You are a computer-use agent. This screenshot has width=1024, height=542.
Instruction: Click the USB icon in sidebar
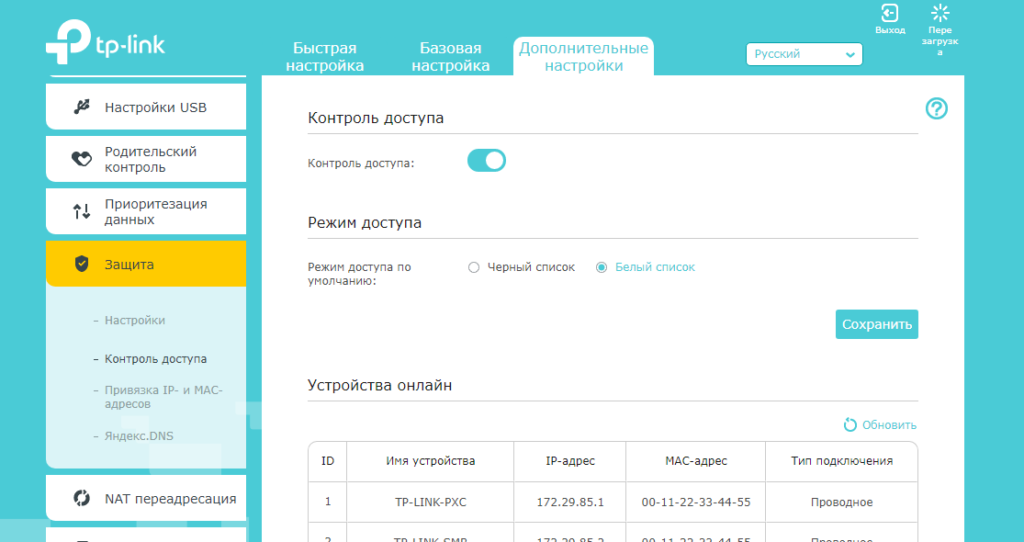pyautogui.click(x=82, y=107)
